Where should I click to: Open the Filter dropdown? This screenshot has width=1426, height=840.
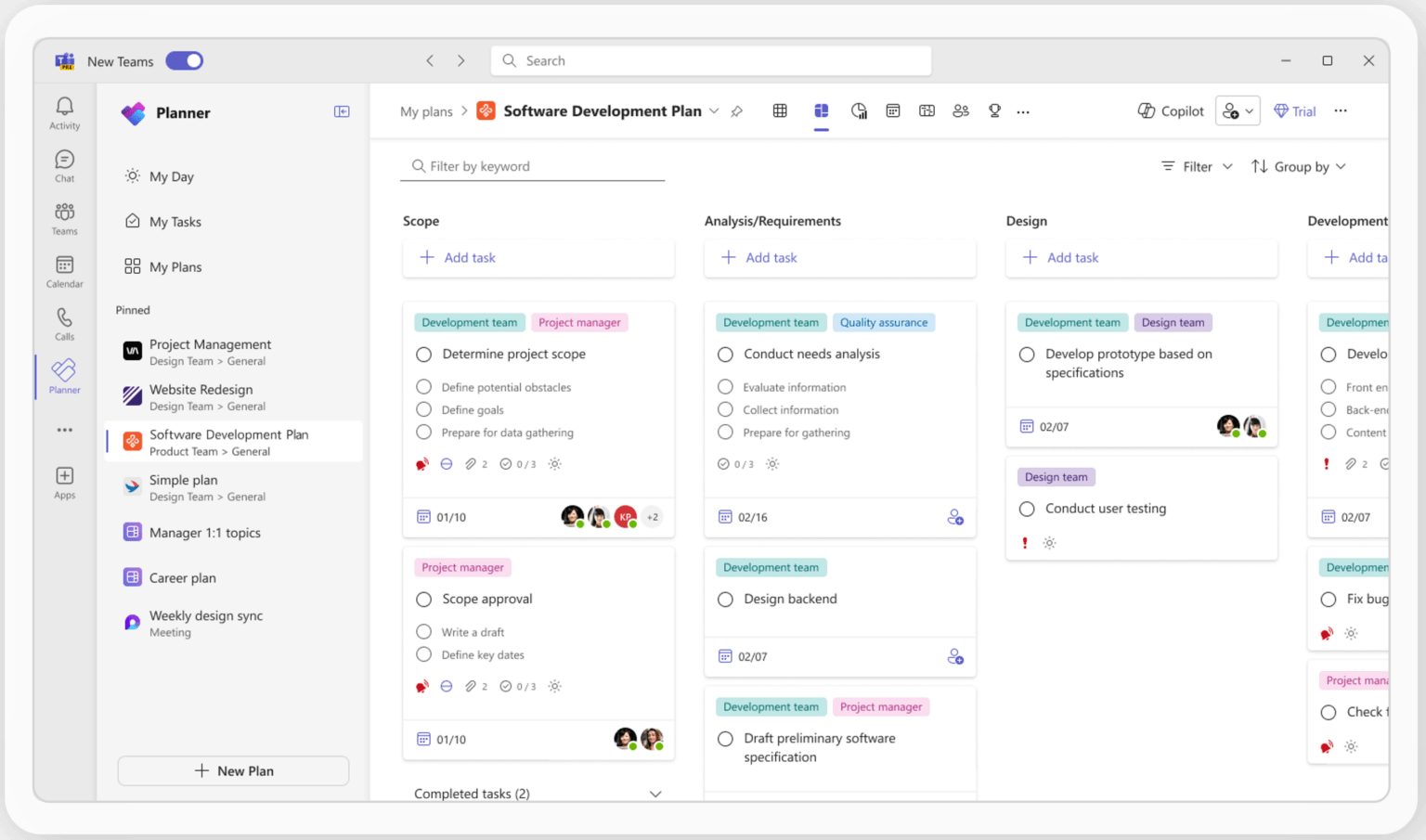coord(1197,167)
